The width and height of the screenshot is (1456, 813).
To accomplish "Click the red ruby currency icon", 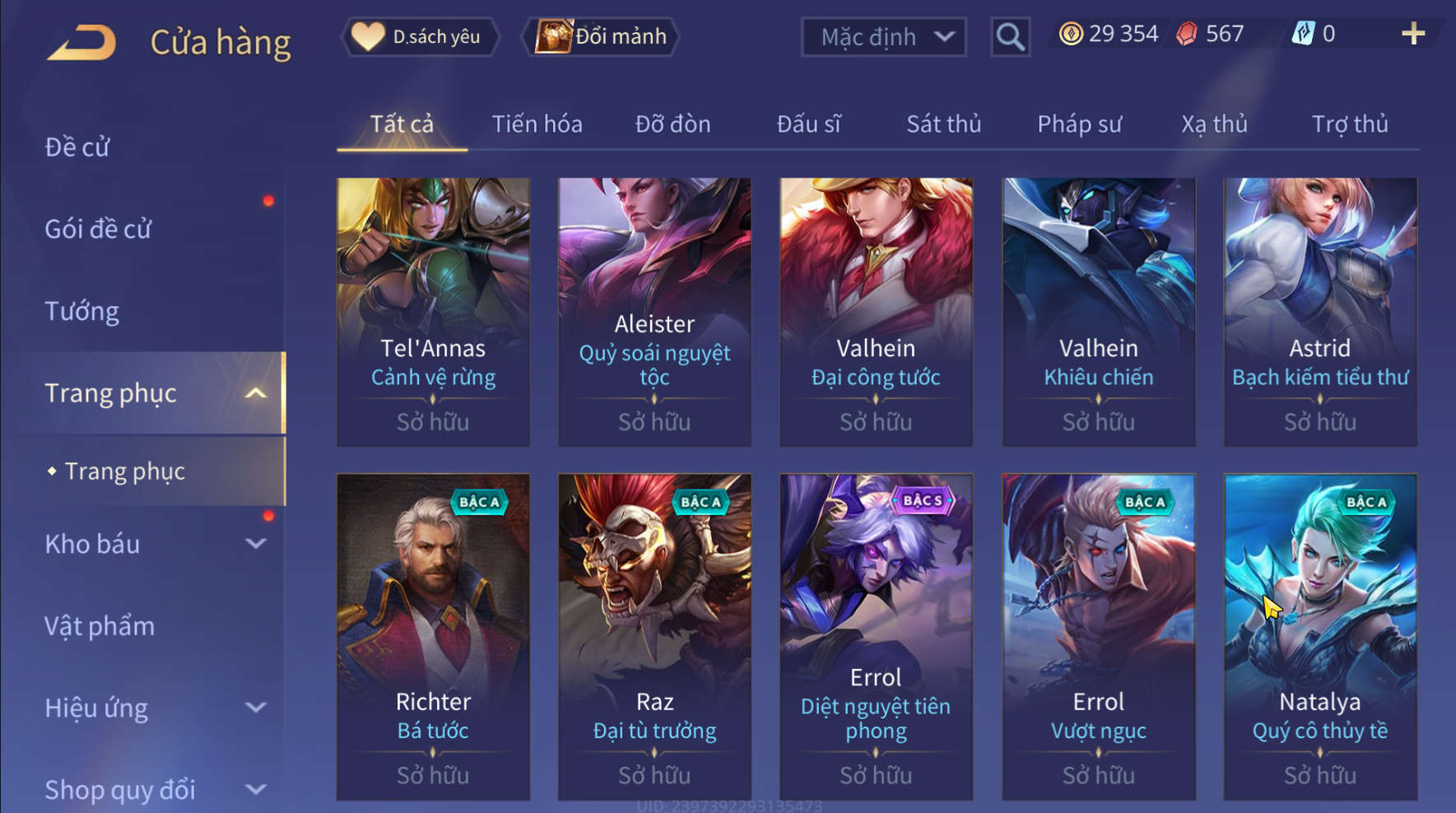I will pos(1186,34).
